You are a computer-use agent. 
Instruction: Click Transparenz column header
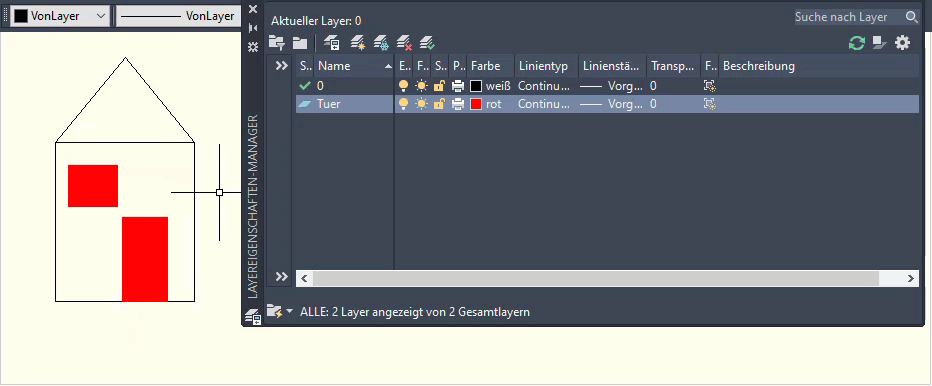point(673,65)
